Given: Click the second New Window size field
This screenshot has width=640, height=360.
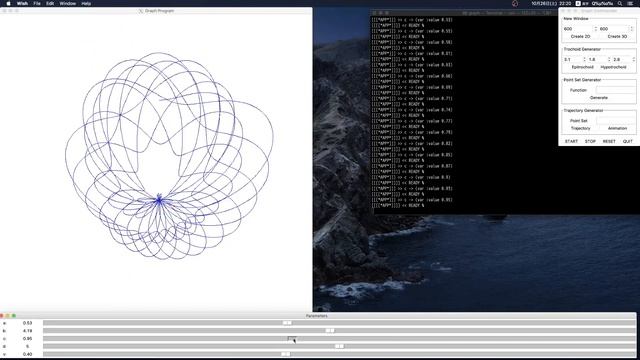Looking at the screenshot, I should click(614, 29).
